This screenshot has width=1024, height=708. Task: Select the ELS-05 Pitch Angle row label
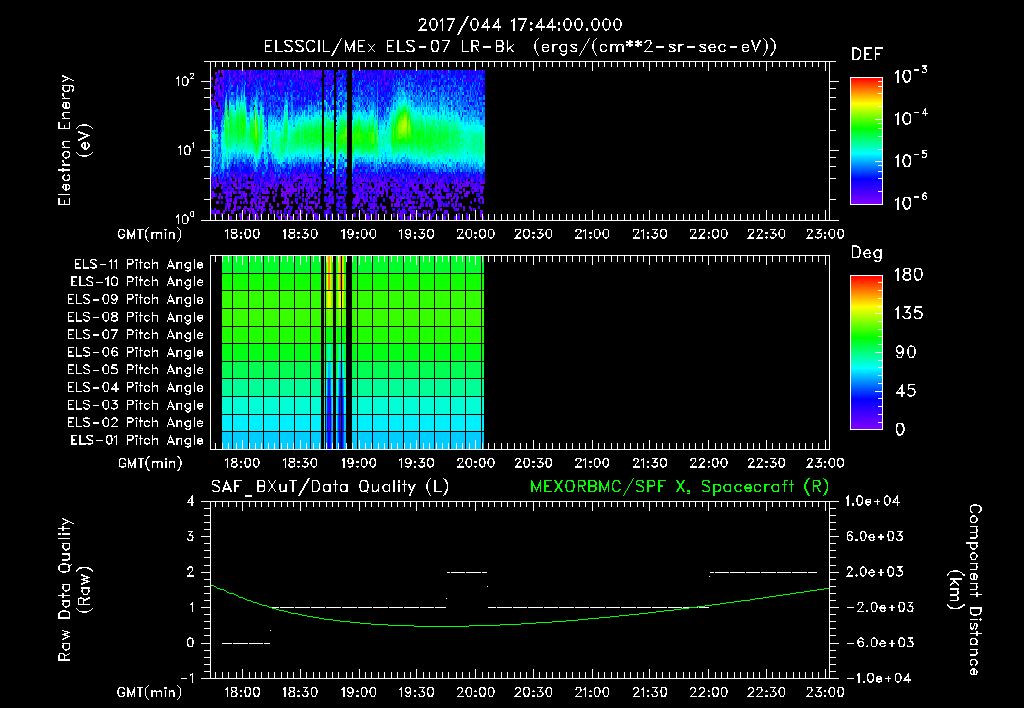pyautogui.click(x=135, y=370)
